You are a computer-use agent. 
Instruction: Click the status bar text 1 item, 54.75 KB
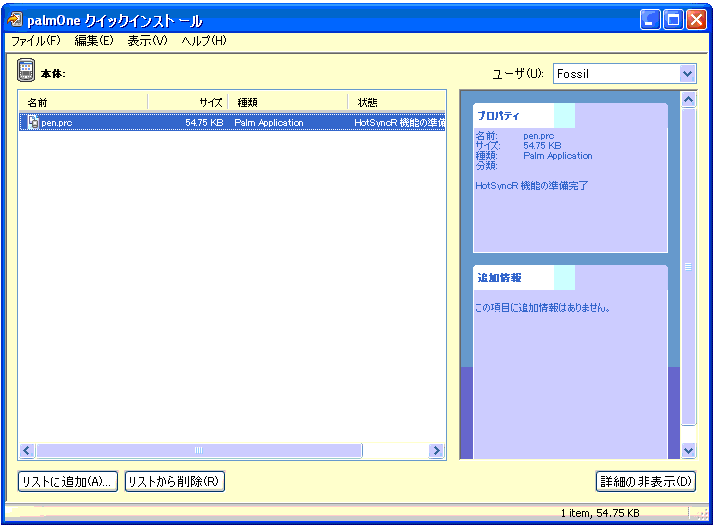[x=600, y=513]
